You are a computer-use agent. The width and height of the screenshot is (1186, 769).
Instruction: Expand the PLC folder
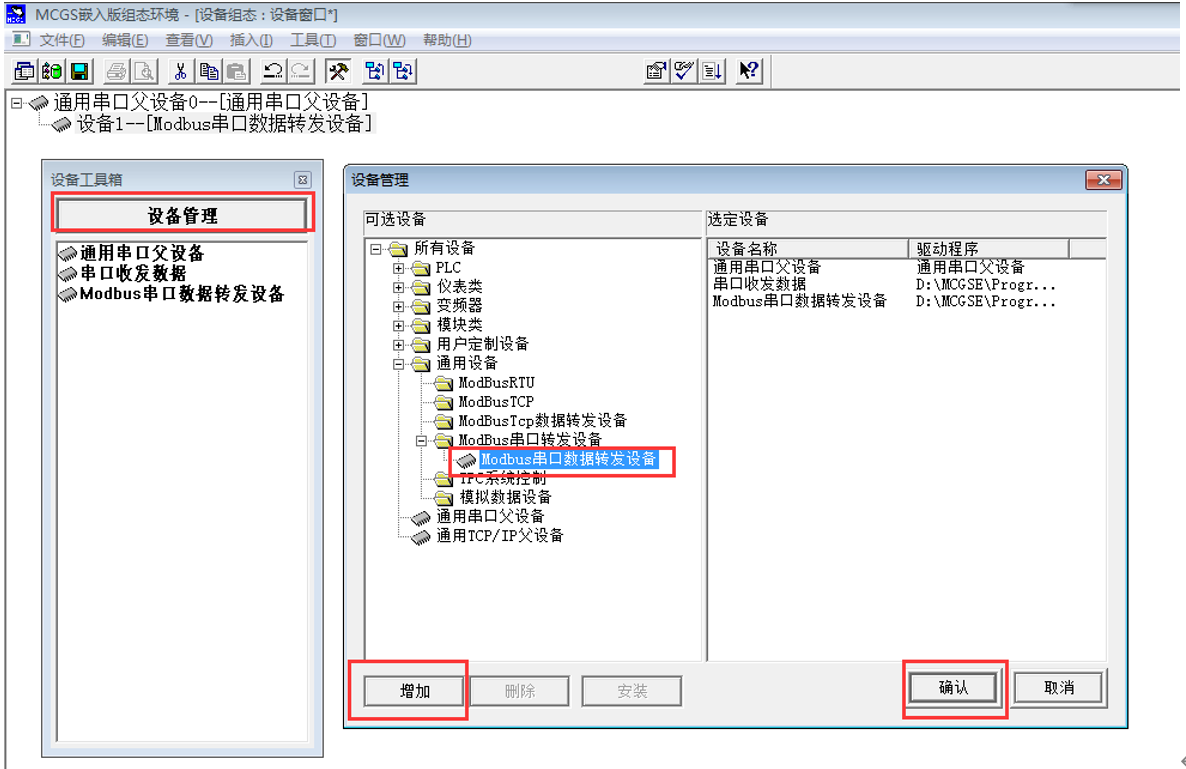399,268
